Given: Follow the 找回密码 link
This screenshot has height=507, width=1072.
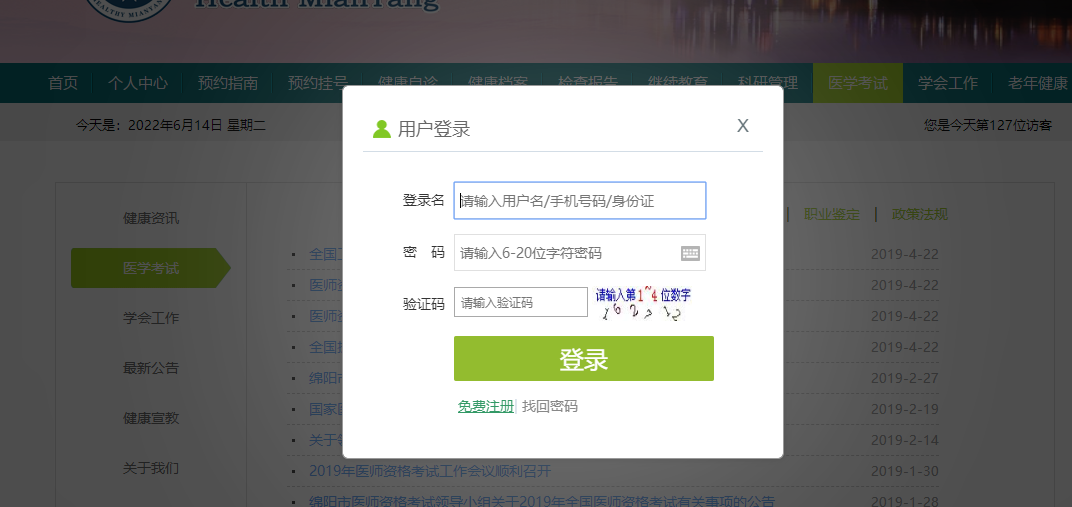Looking at the screenshot, I should [550, 406].
